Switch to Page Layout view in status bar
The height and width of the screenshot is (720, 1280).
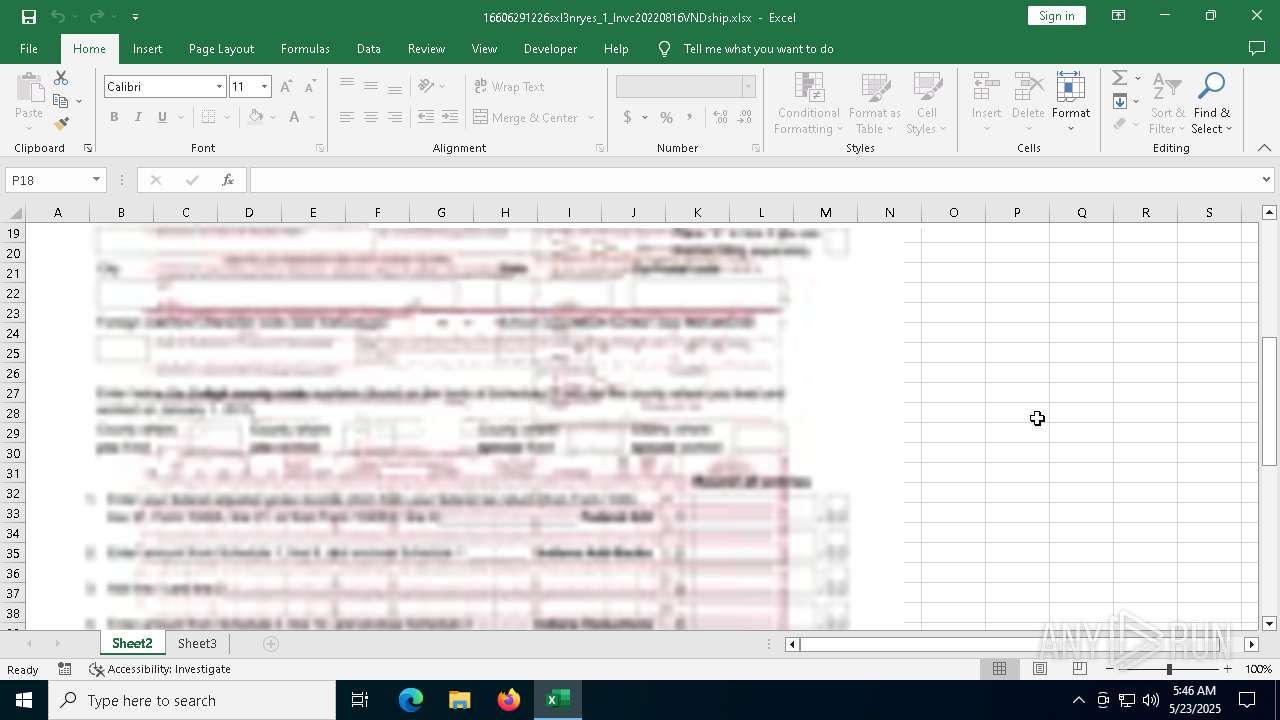(x=1039, y=669)
